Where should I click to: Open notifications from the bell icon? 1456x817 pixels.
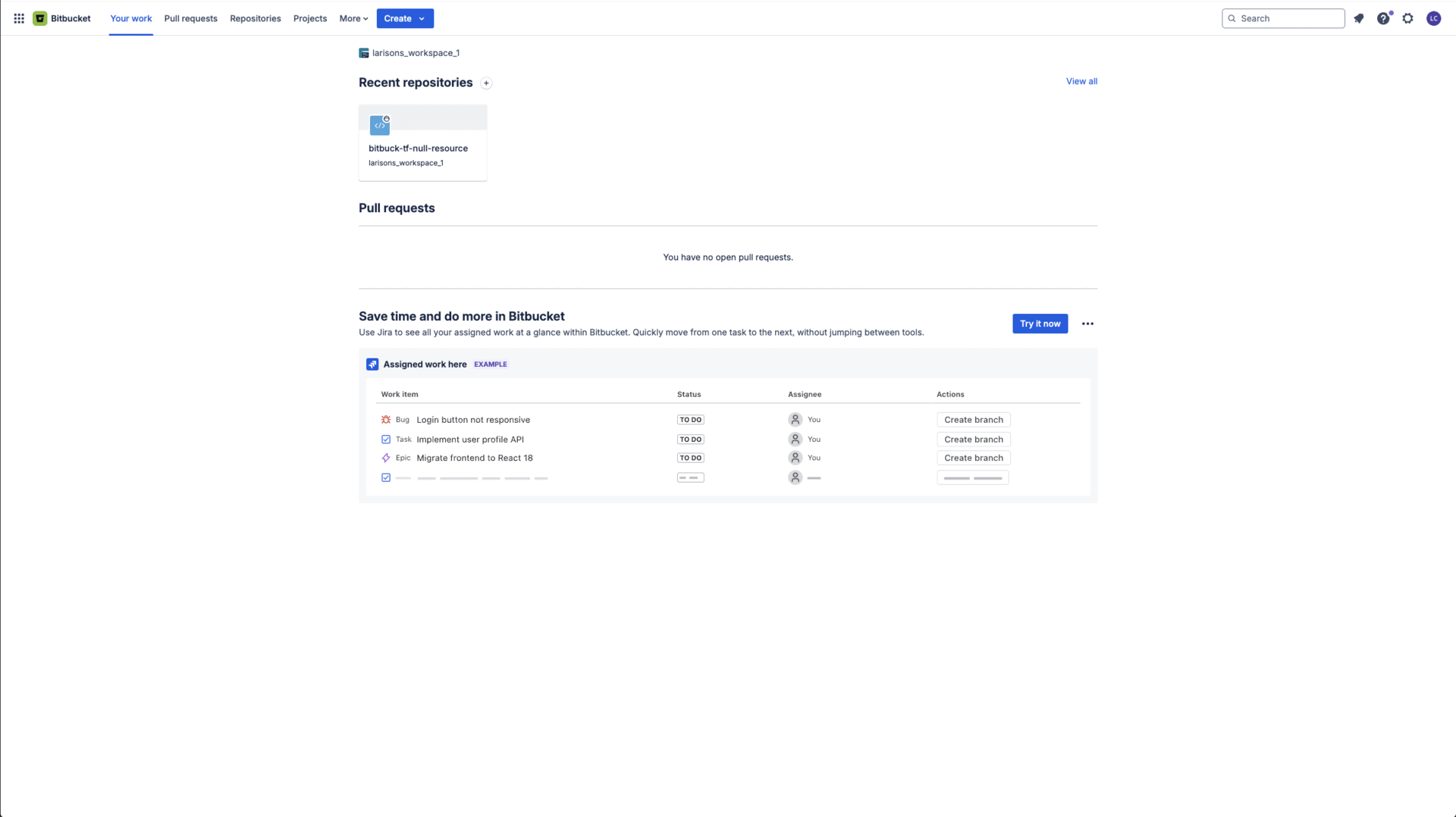coord(1358,18)
